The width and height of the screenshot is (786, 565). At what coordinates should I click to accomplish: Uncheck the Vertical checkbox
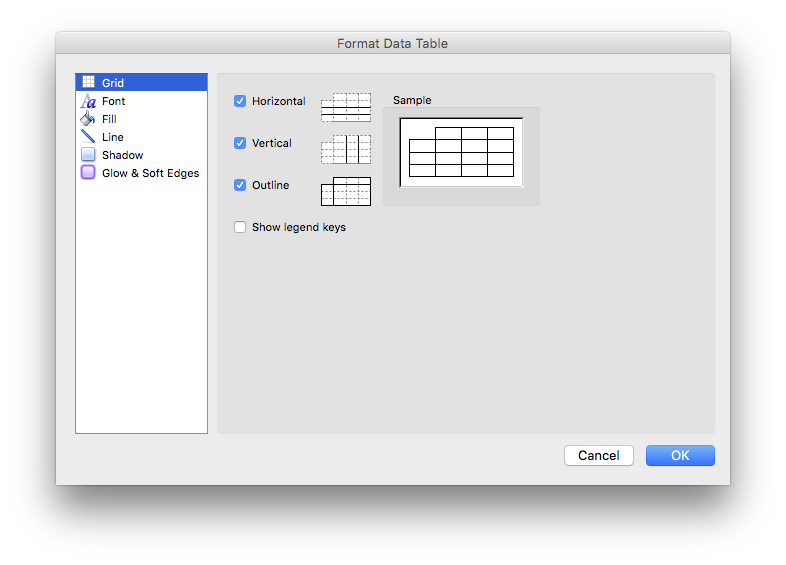240,143
